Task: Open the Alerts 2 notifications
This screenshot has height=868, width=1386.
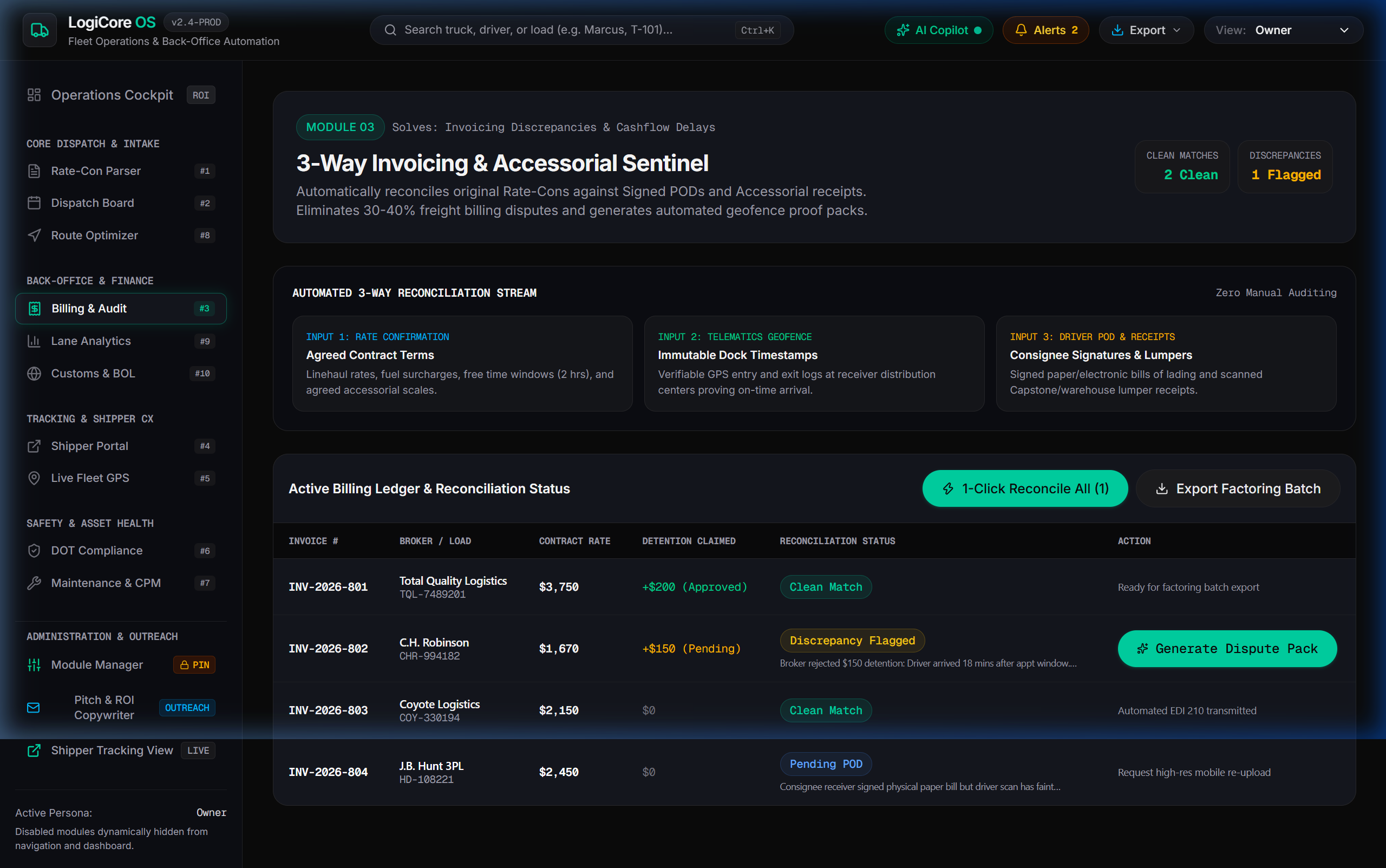Action: (x=1045, y=30)
